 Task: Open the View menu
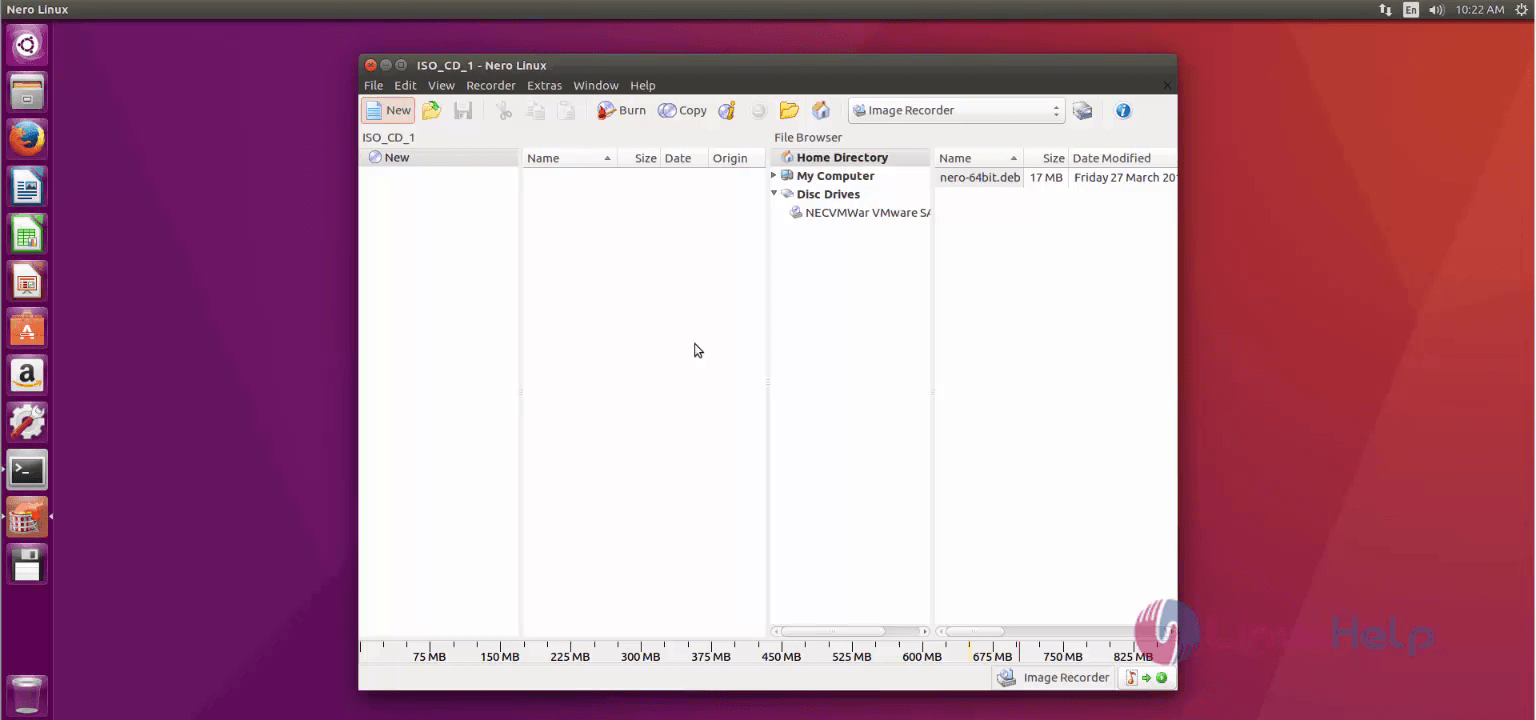tap(441, 85)
